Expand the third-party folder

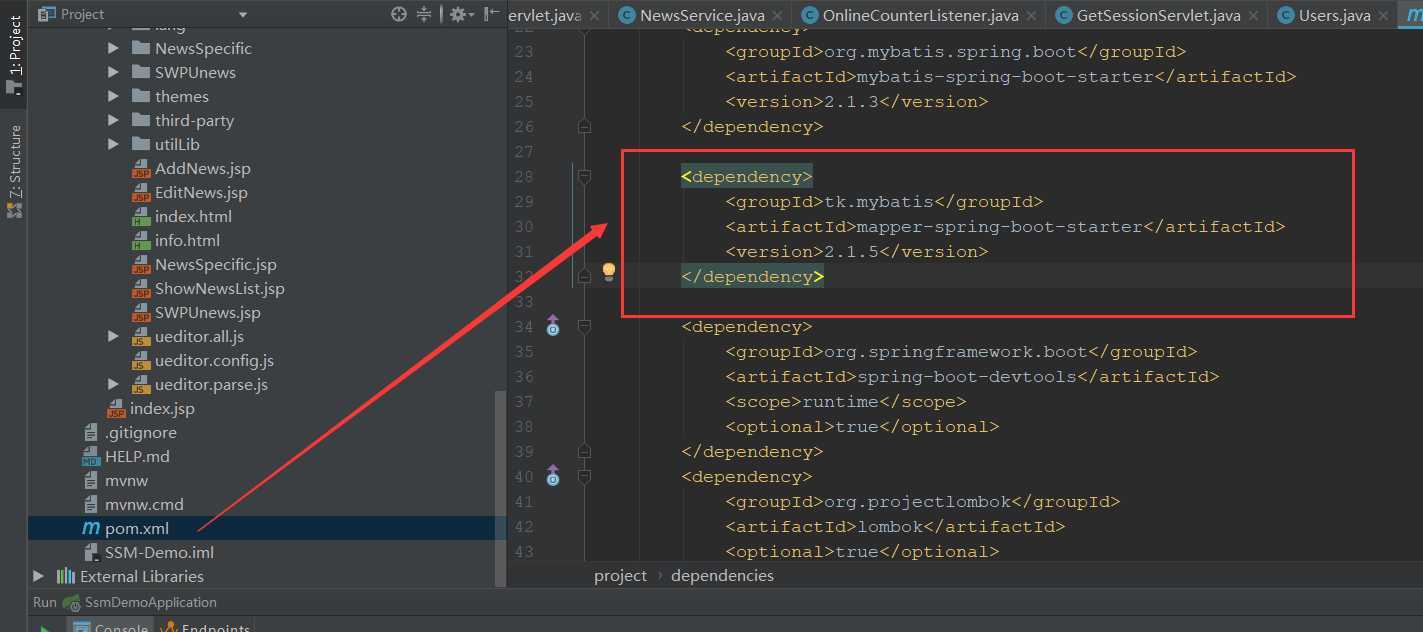point(113,120)
